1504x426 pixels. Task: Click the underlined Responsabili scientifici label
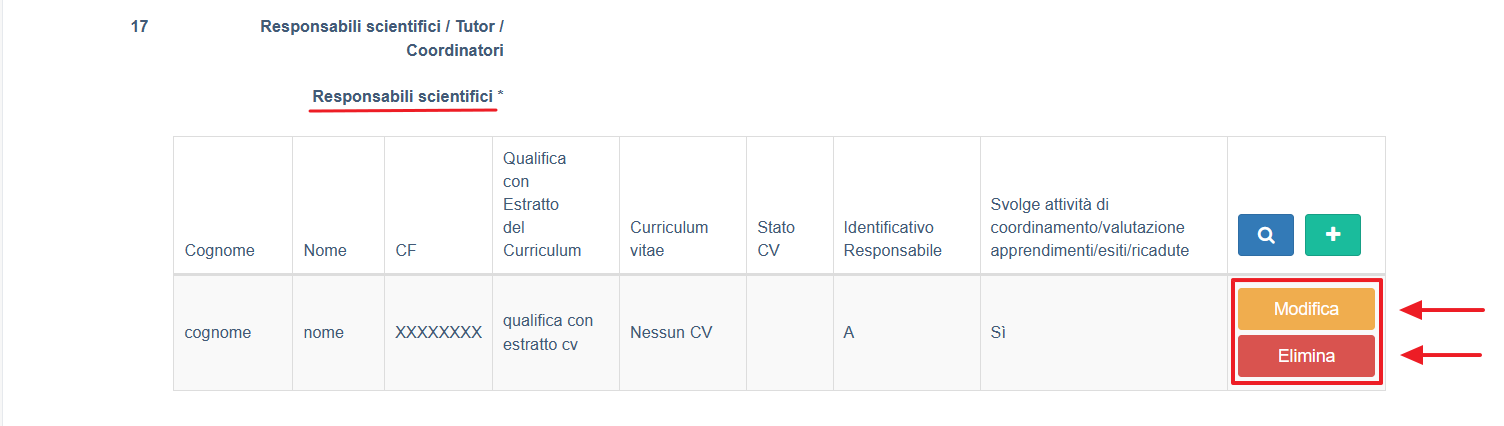tap(403, 97)
